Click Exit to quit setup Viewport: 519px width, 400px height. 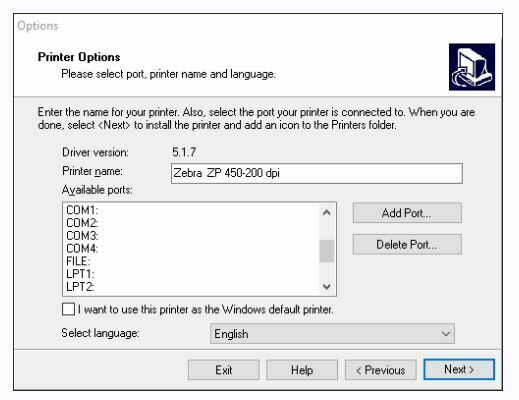click(223, 370)
